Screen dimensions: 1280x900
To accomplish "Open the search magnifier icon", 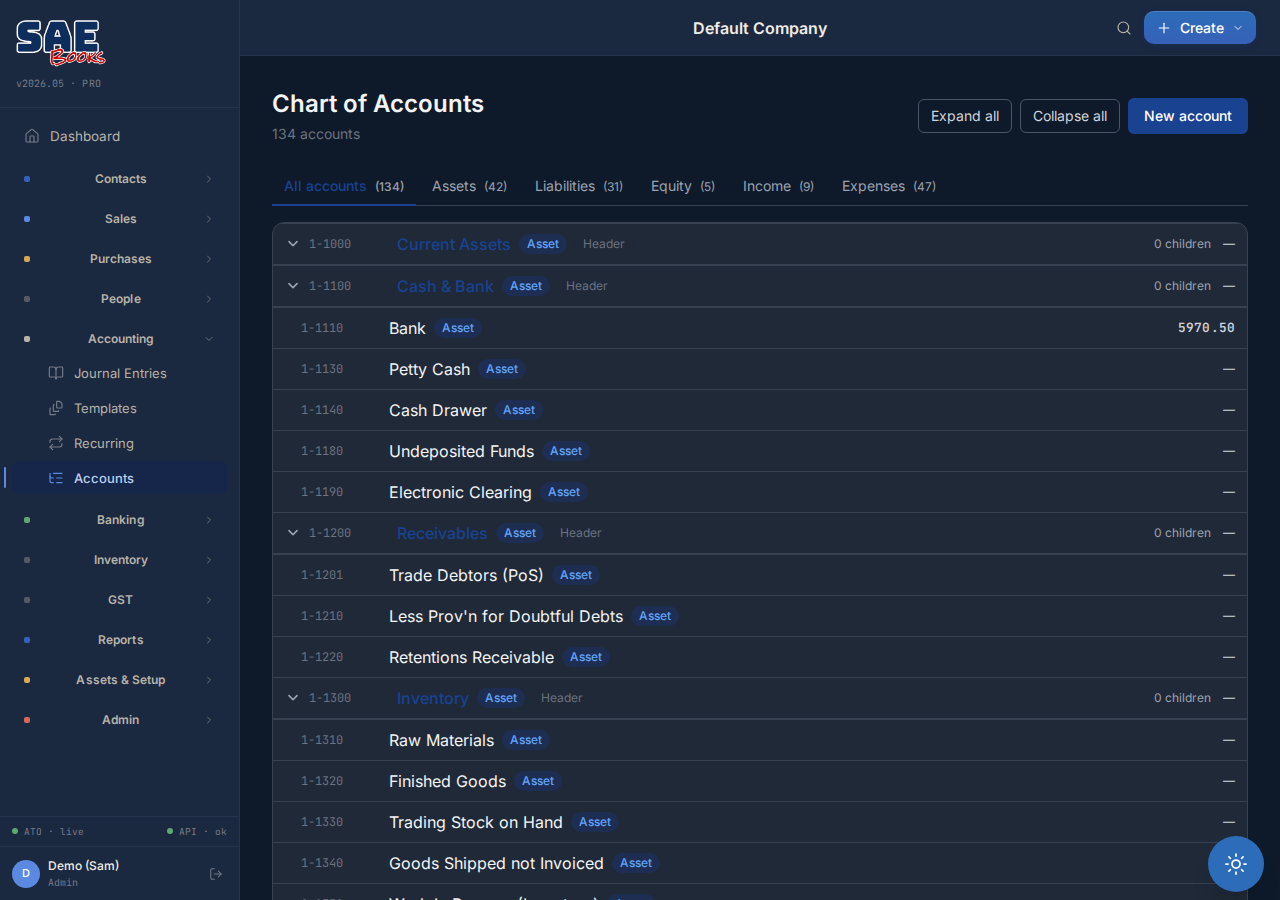I will 1124,28.
